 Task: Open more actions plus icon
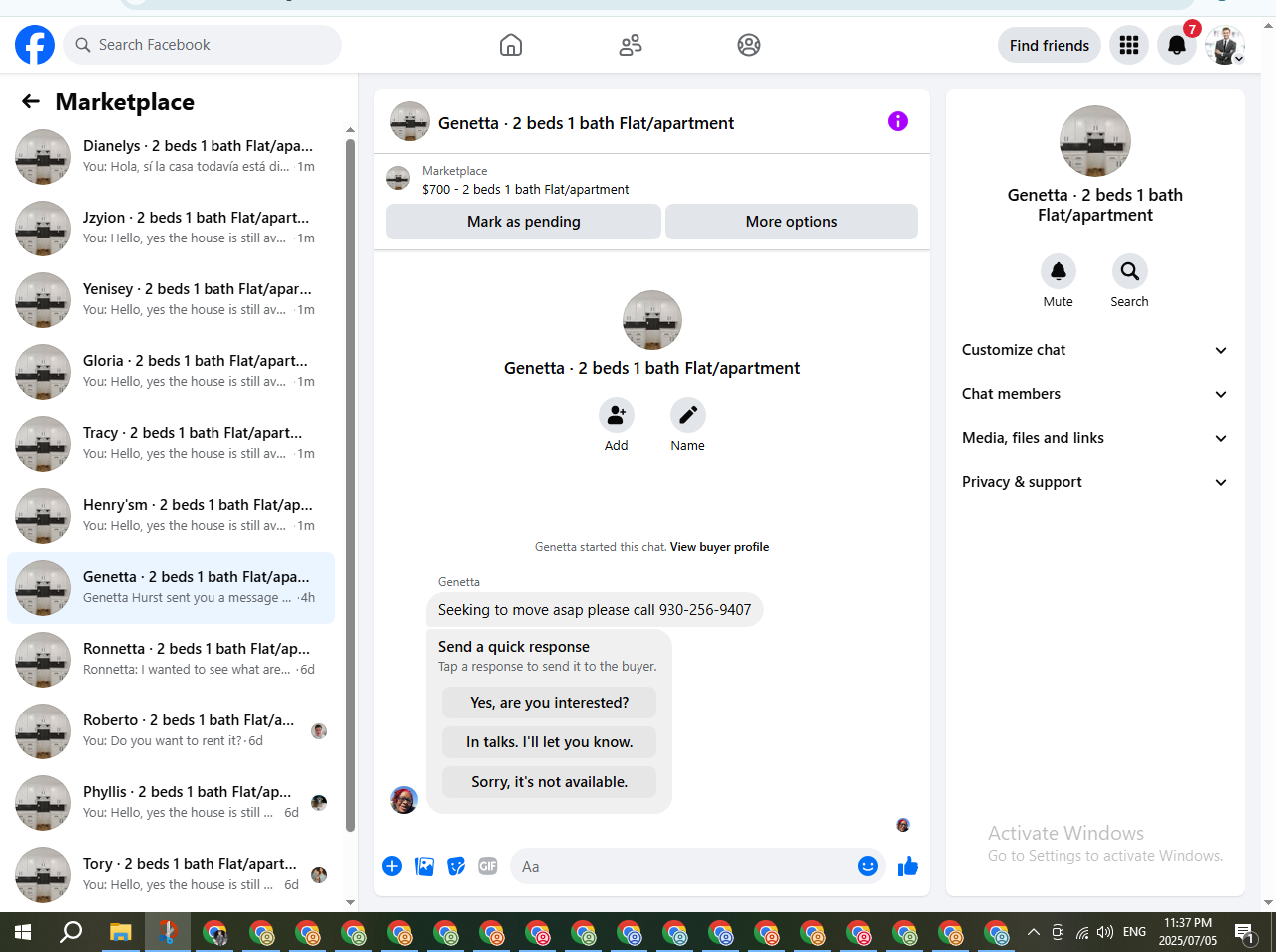(x=392, y=866)
